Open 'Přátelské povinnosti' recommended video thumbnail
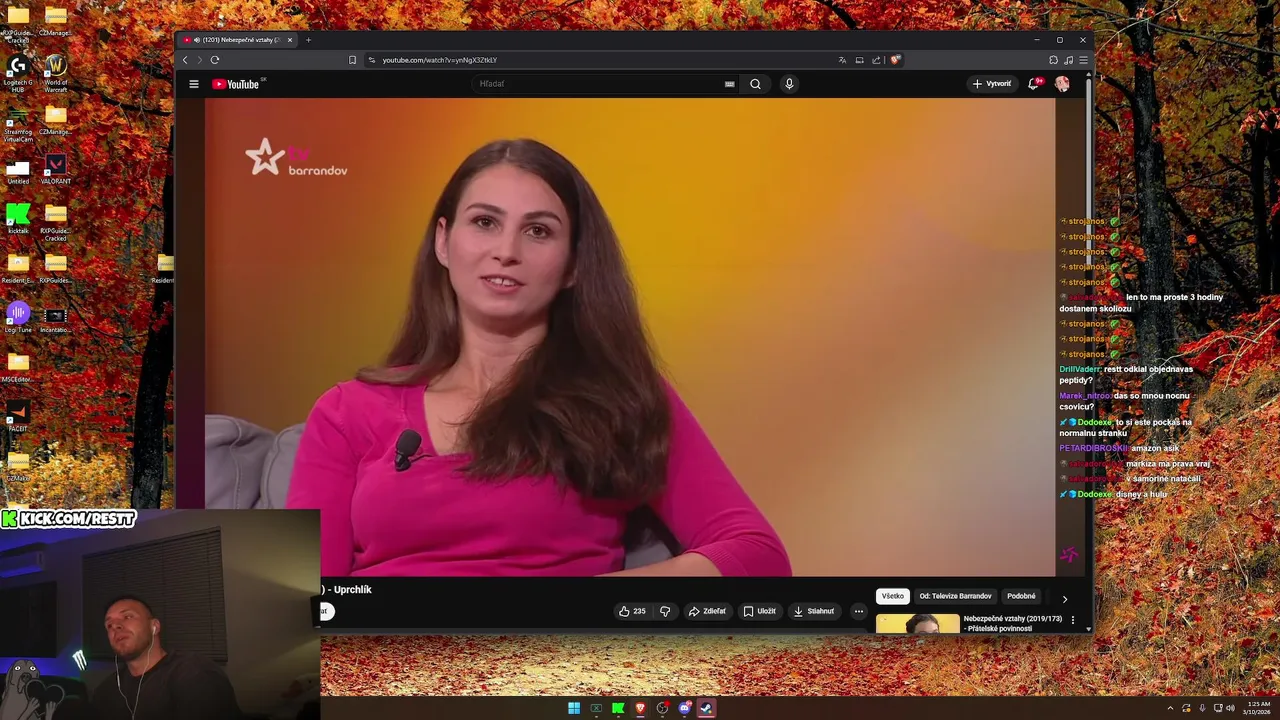The height and width of the screenshot is (720, 1280). click(917, 624)
